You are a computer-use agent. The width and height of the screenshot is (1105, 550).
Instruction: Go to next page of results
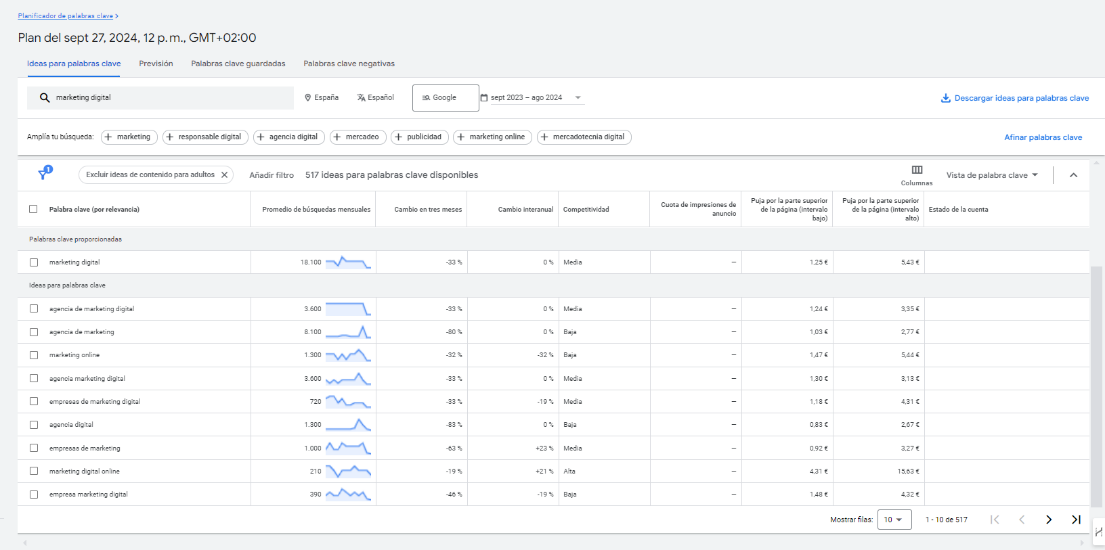point(1049,520)
